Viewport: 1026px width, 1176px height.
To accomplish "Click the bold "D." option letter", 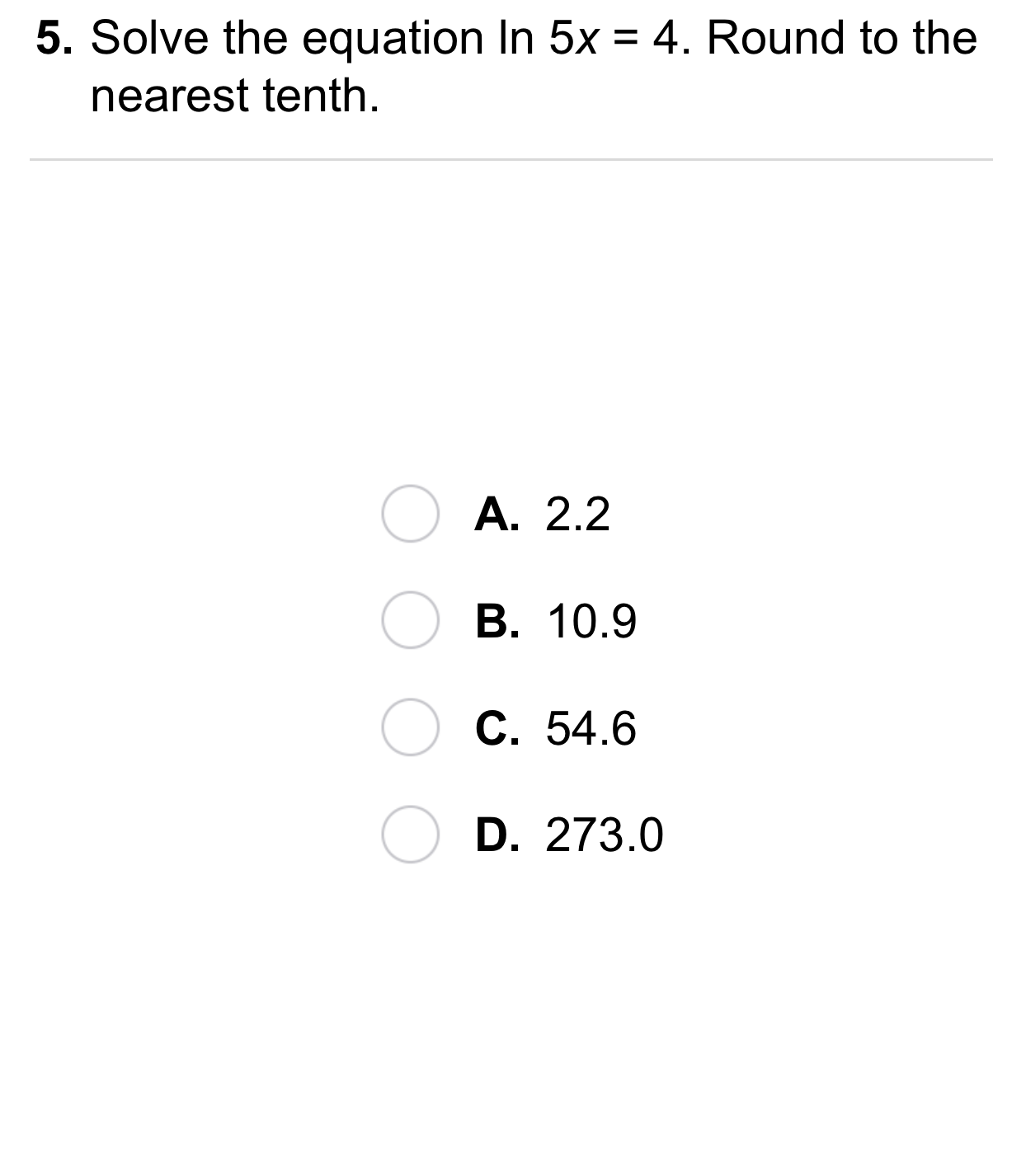I will (x=497, y=835).
